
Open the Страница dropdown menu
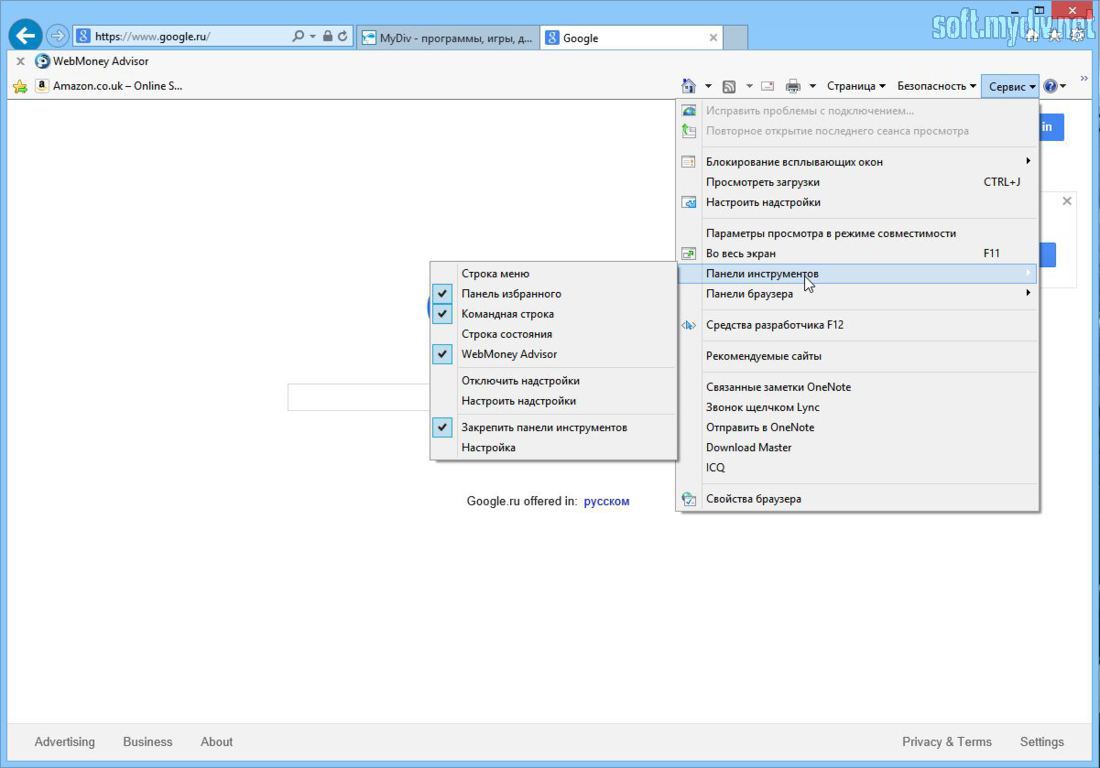(851, 86)
